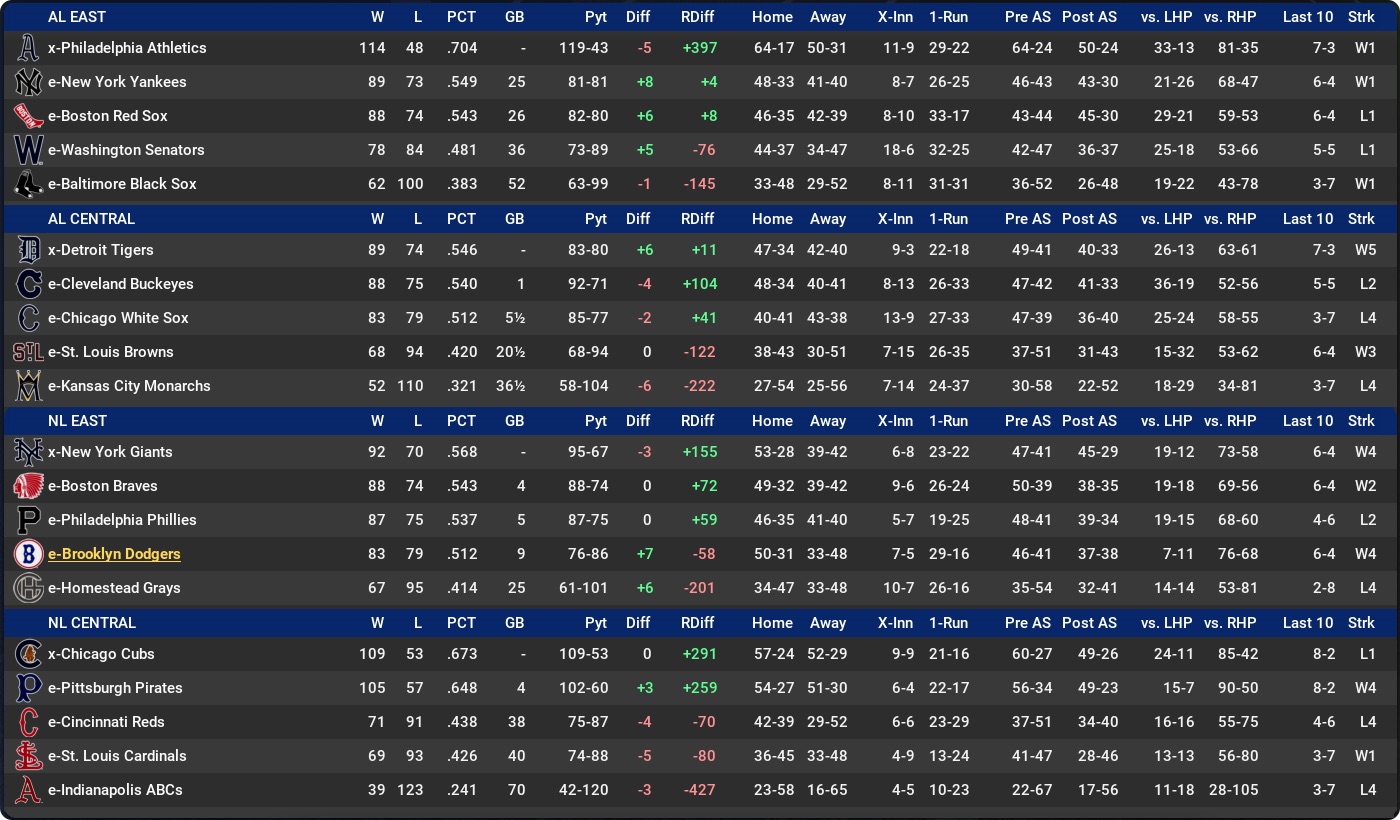Click the RDiff header in NL Central
1400x820 pixels.
click(x=697, y=623)
